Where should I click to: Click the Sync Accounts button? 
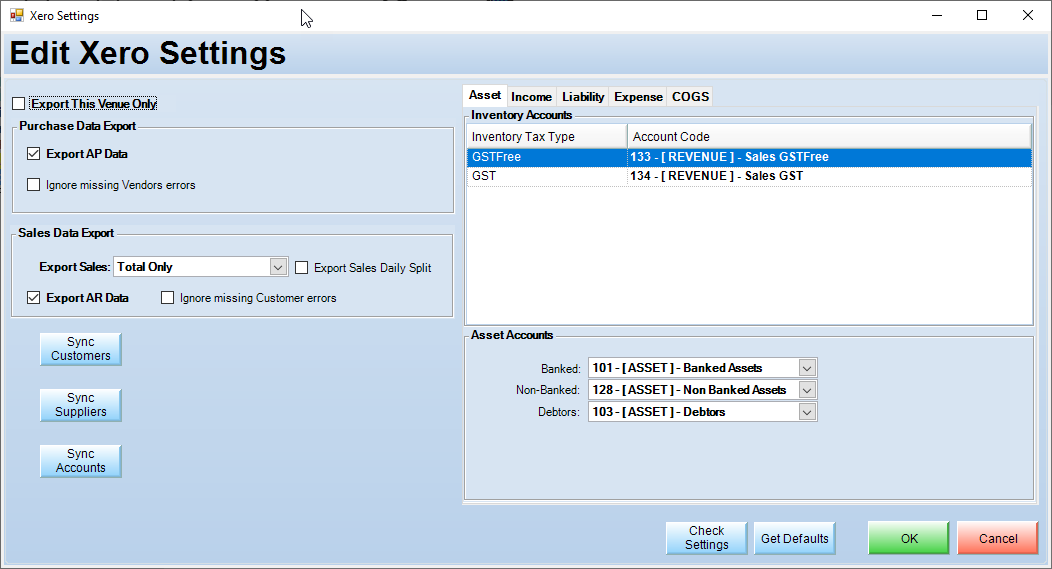click(x=81, y=461)
